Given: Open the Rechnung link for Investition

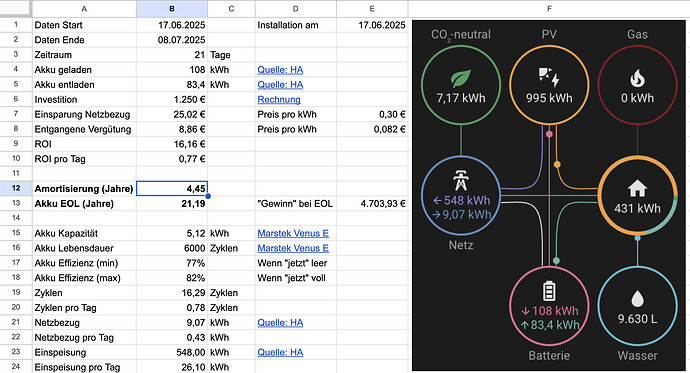Looking at the screenshot, I should (279, 99).
